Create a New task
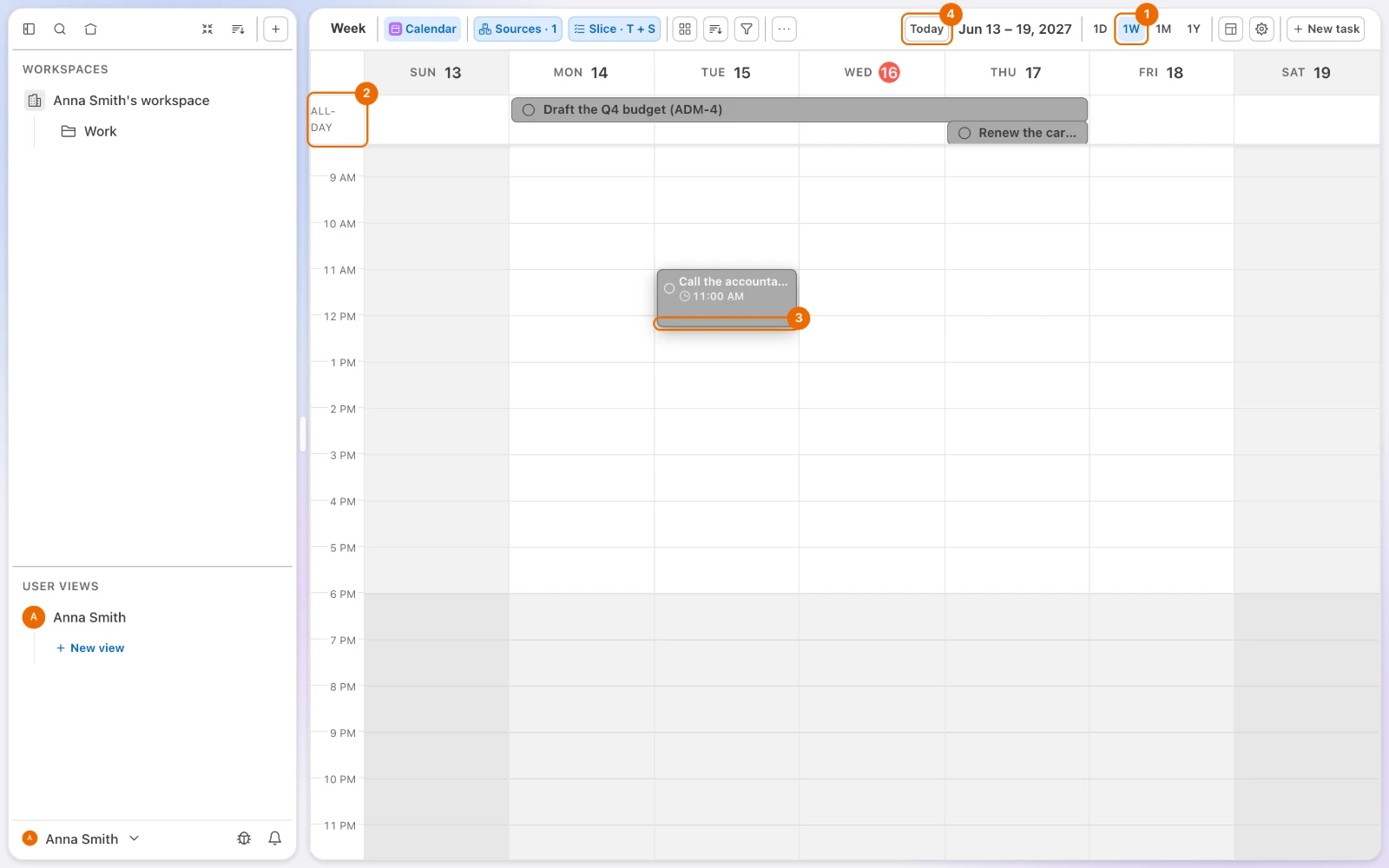Viewport: 1389px width, 868px height. (1326, 29)
